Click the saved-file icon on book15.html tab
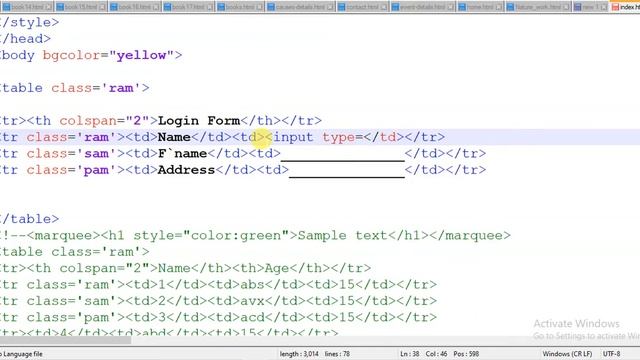Viewport: 640px width, 360px height. point(60,7)
